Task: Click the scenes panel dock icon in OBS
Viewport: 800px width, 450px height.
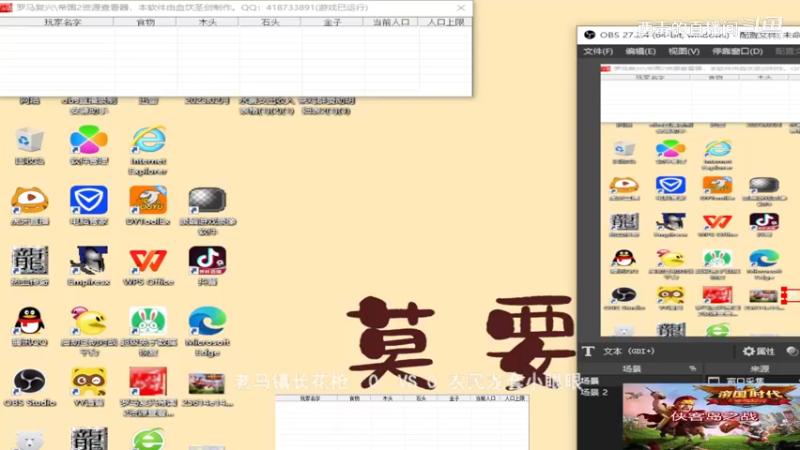Action: coord(692,368)
